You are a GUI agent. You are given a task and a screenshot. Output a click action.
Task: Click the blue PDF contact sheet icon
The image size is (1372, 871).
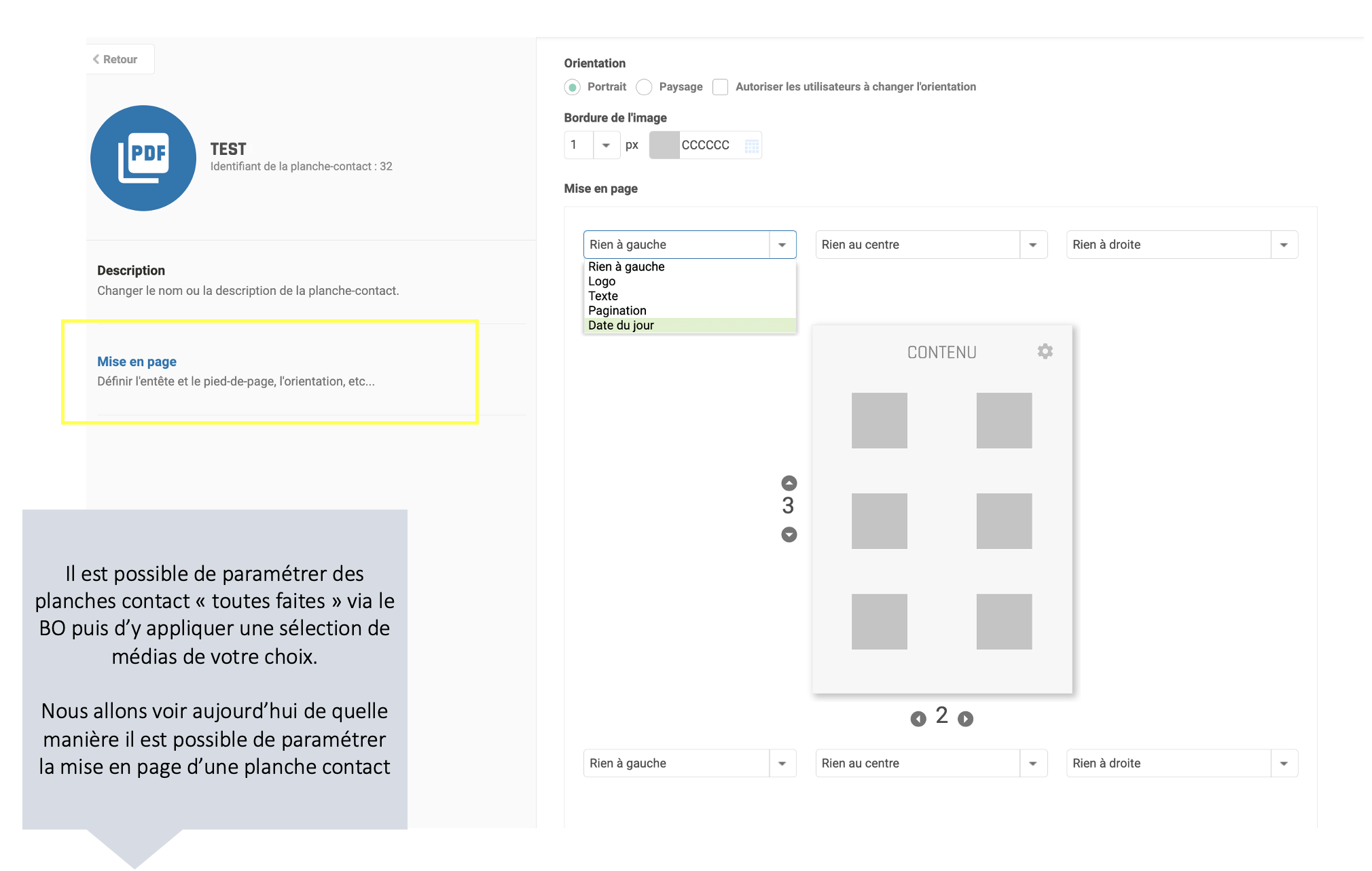pos(143,158)
